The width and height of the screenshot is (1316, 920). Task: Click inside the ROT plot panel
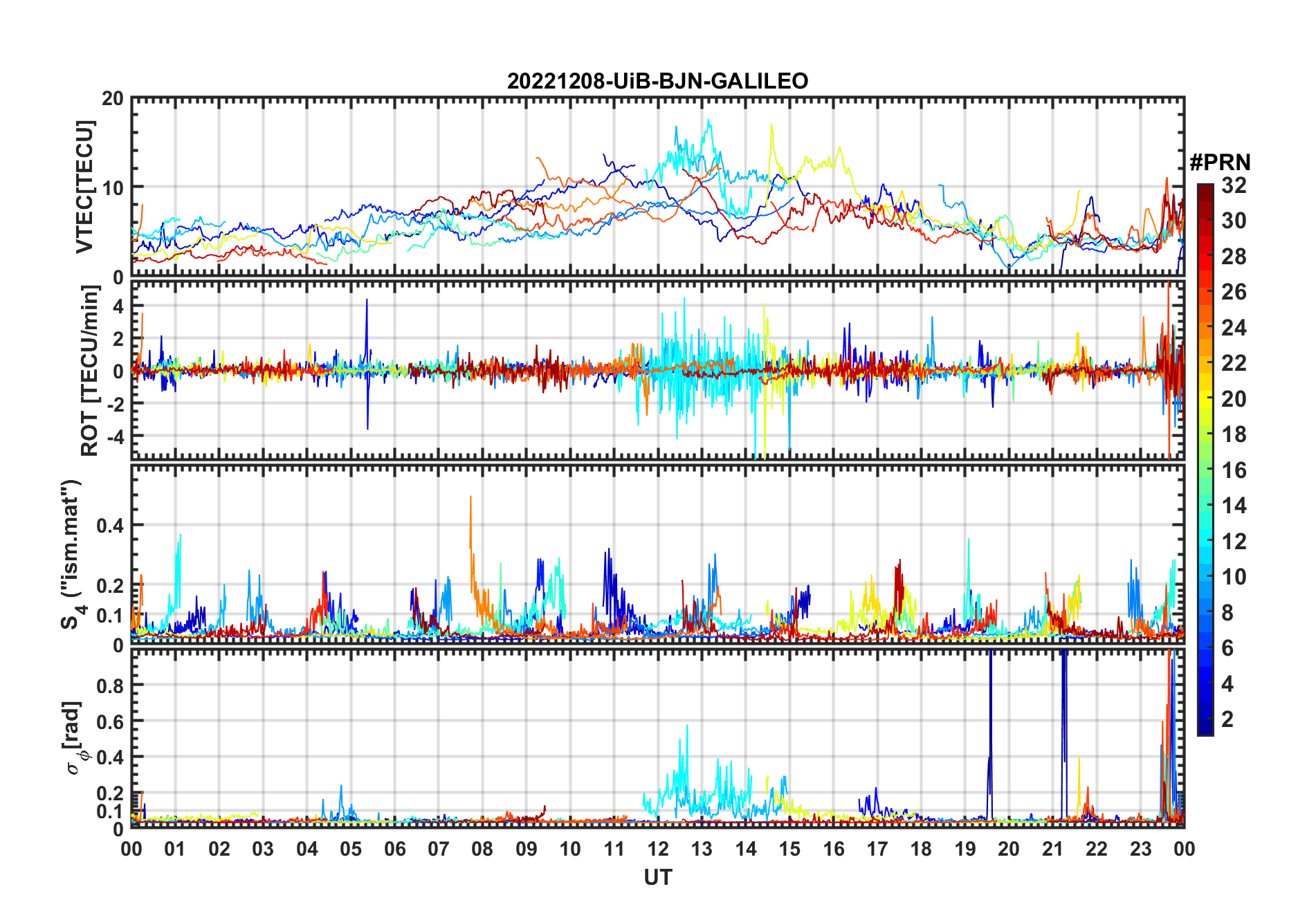click(x=657, y=371)
